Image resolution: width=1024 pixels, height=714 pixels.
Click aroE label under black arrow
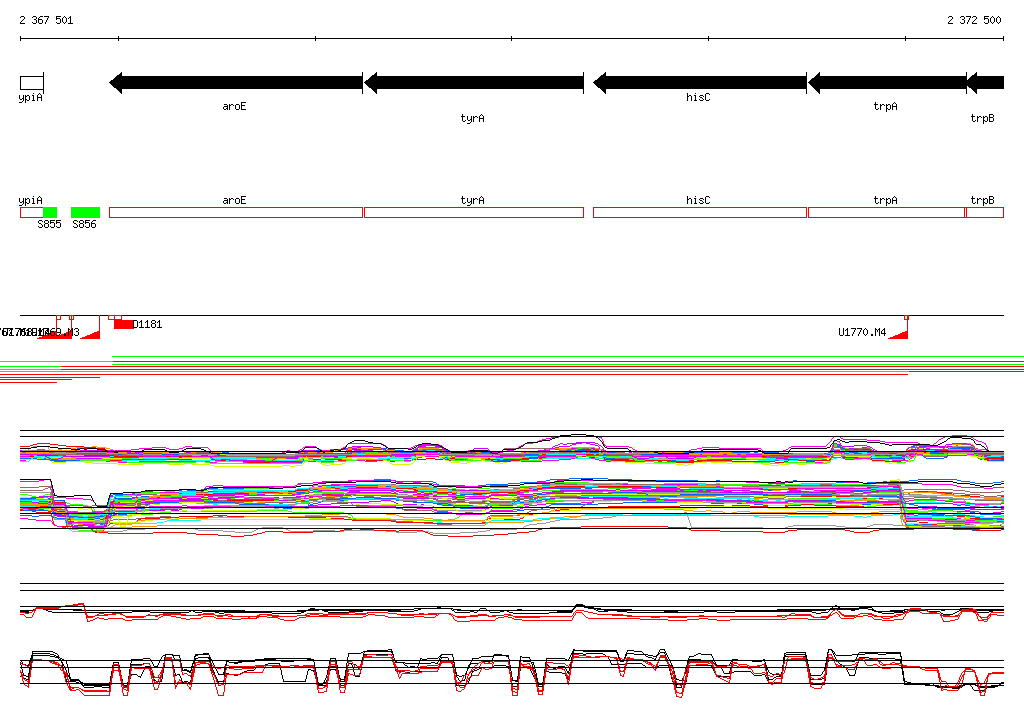tap(234, 106)
